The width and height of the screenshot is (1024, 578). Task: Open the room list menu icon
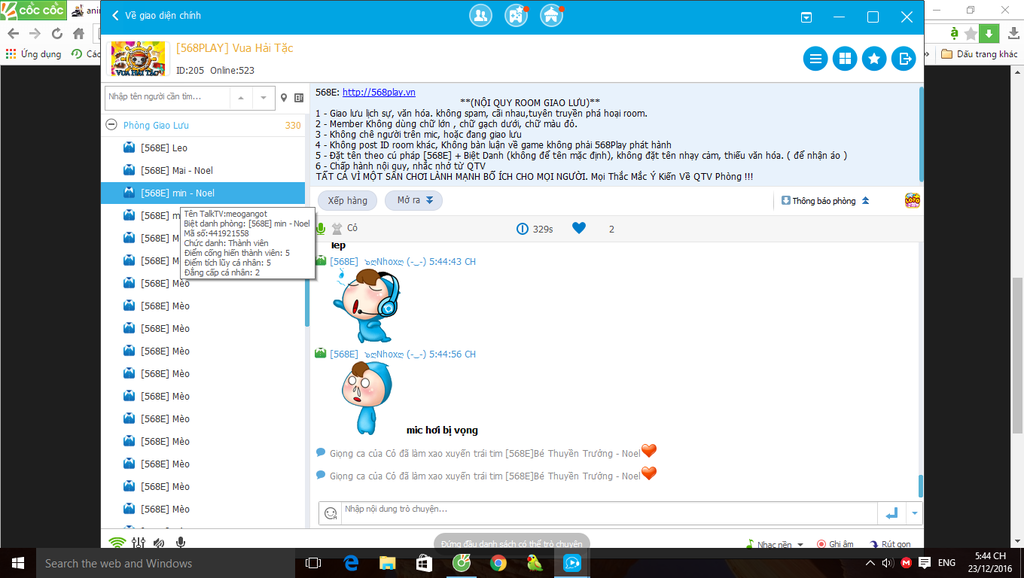[x=816, y=59]
